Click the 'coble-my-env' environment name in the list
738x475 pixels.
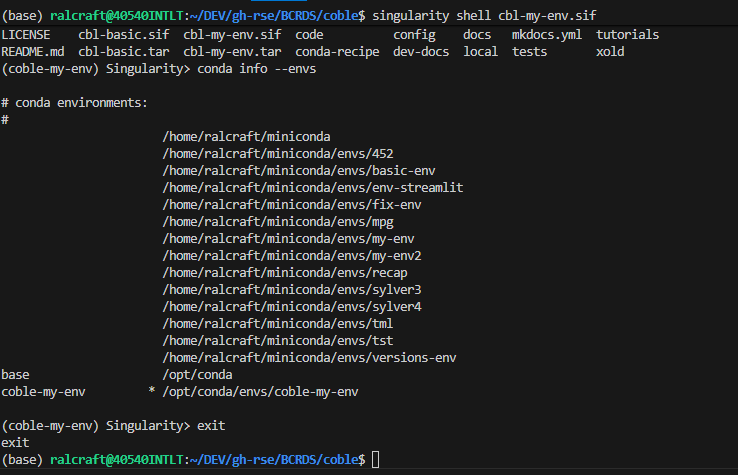(43, 392)
